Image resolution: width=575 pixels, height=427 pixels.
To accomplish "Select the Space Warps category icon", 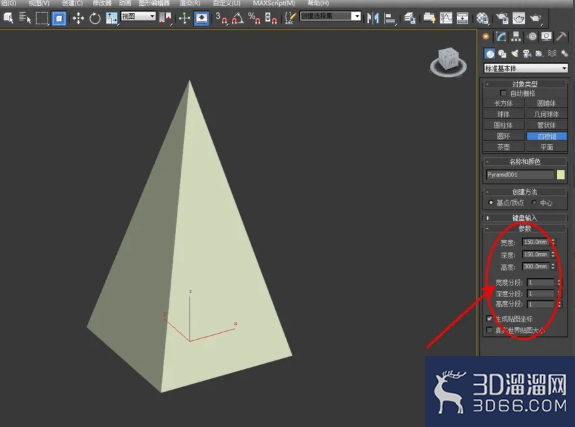I will click(552, 54).
